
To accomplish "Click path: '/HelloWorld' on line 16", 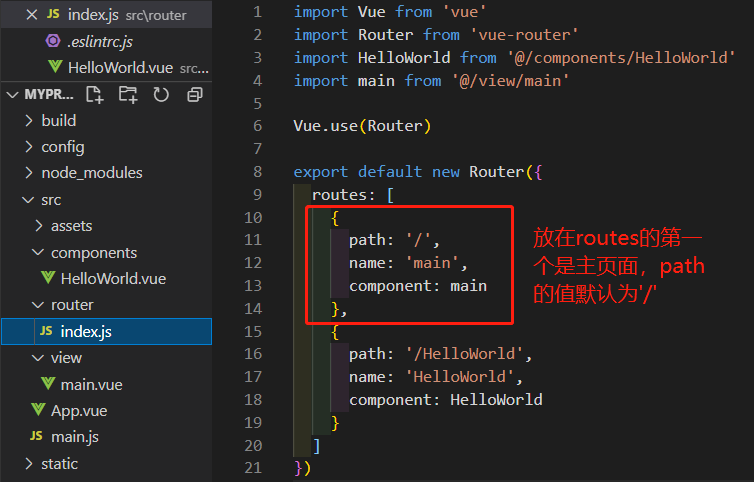I will (x=440, y=355).
